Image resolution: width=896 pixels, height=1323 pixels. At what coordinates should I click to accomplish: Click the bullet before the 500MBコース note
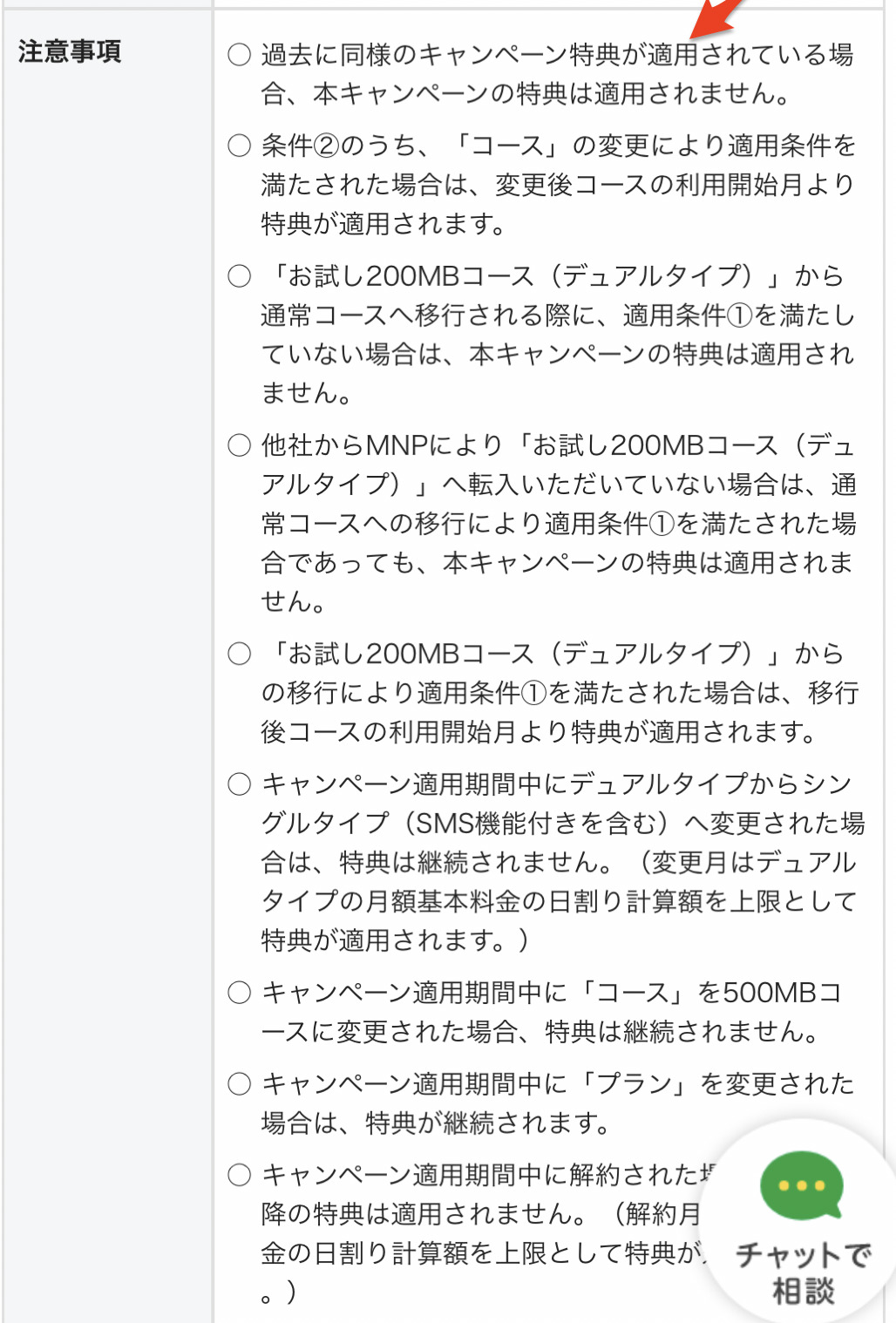239,992
